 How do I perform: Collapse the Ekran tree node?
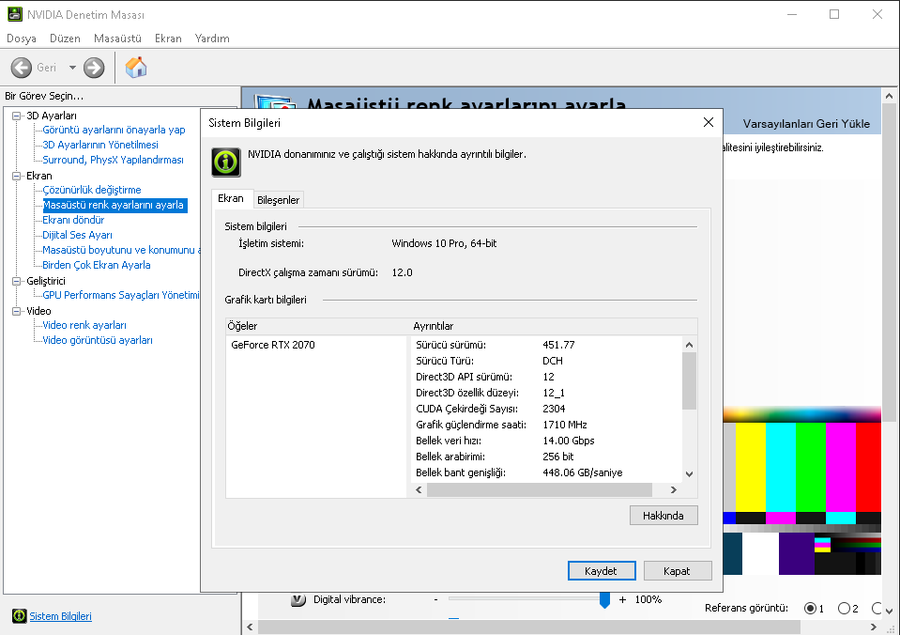(17, 176)
